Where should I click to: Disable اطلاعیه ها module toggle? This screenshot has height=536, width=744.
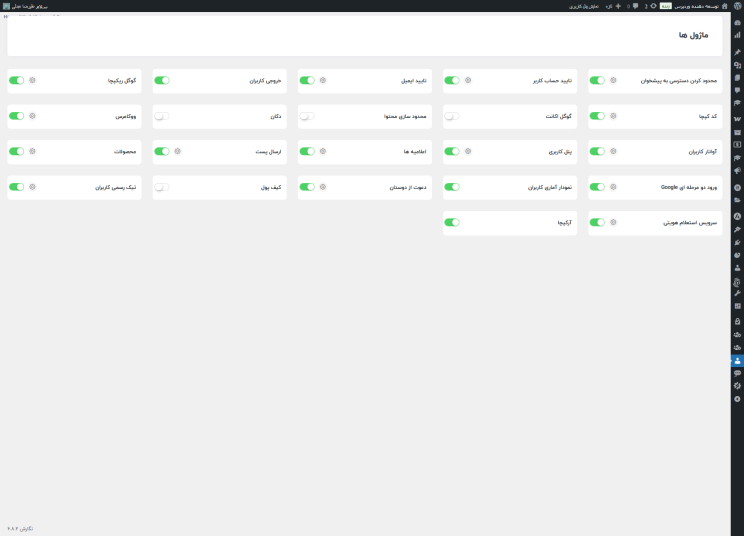tap(307, 151)
